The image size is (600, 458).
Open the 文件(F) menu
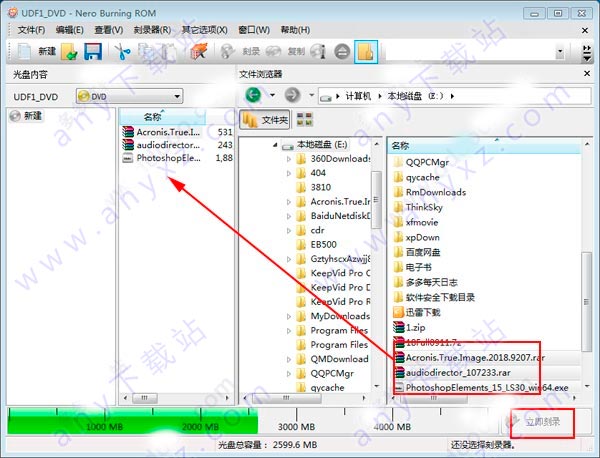pyautogui.click(x=31, y=30)
